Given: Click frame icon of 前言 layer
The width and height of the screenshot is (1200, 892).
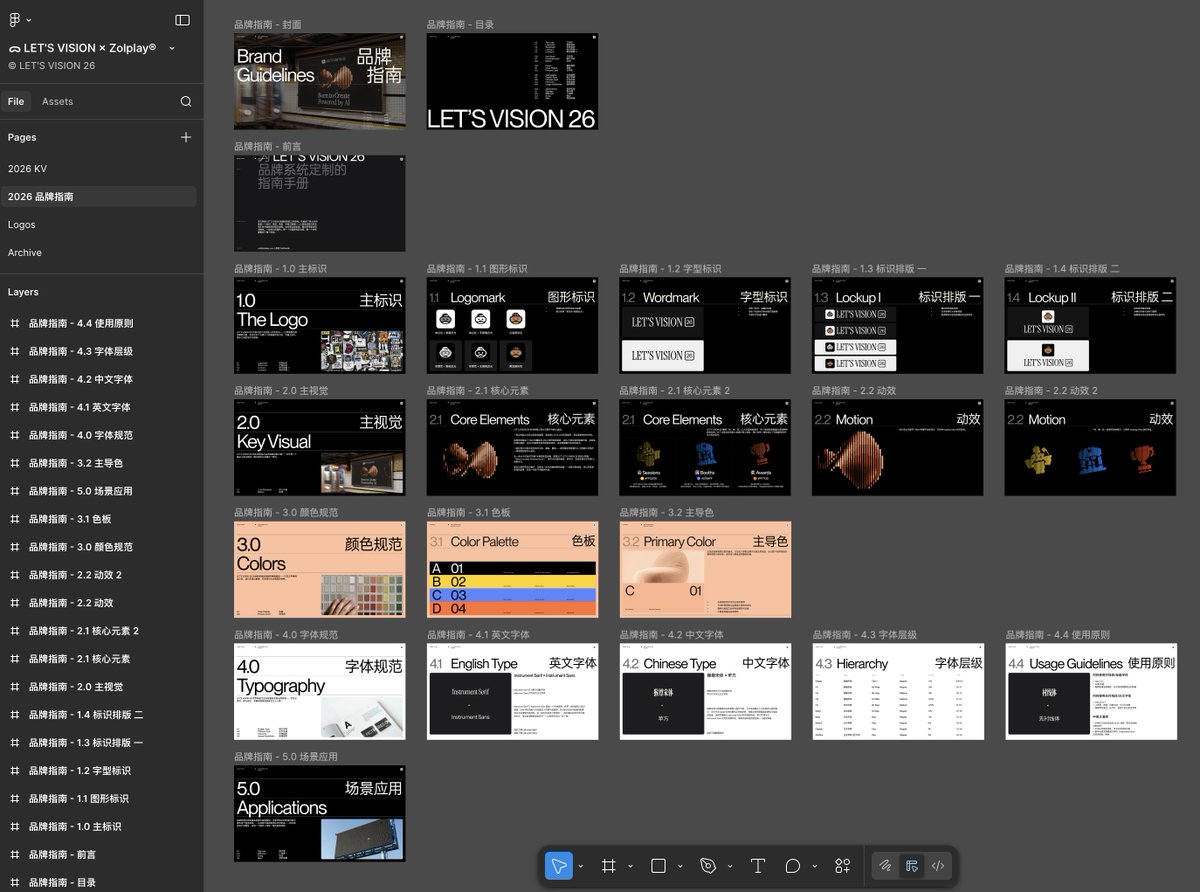Looking at the screenshot, I should click(x=15, y=855).
